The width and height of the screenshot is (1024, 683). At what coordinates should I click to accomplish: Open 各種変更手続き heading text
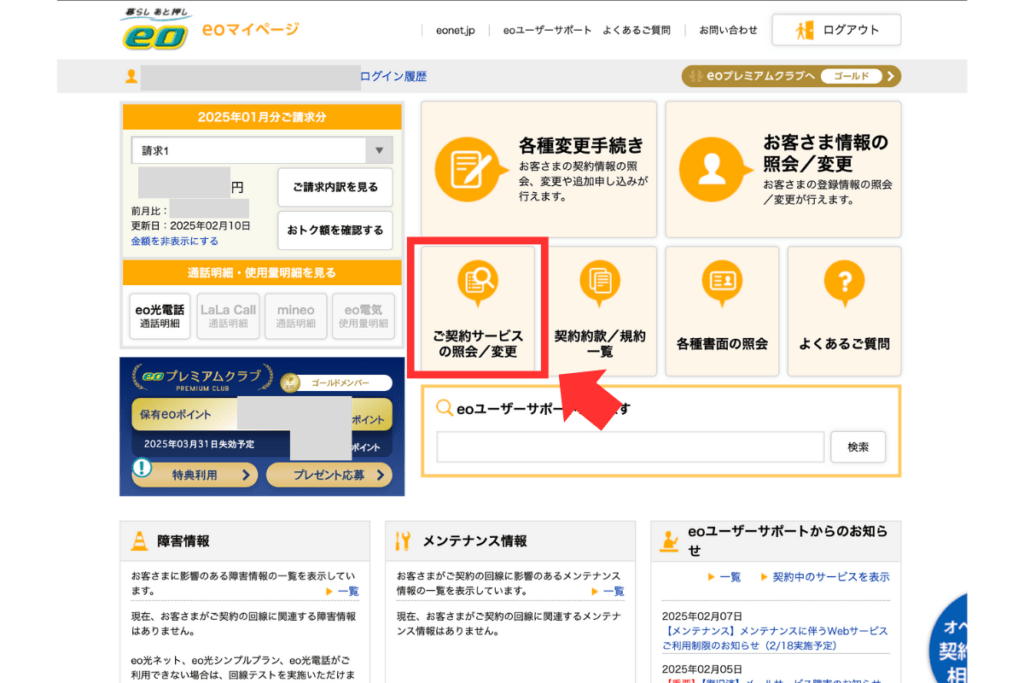click(x=581, y=145)
